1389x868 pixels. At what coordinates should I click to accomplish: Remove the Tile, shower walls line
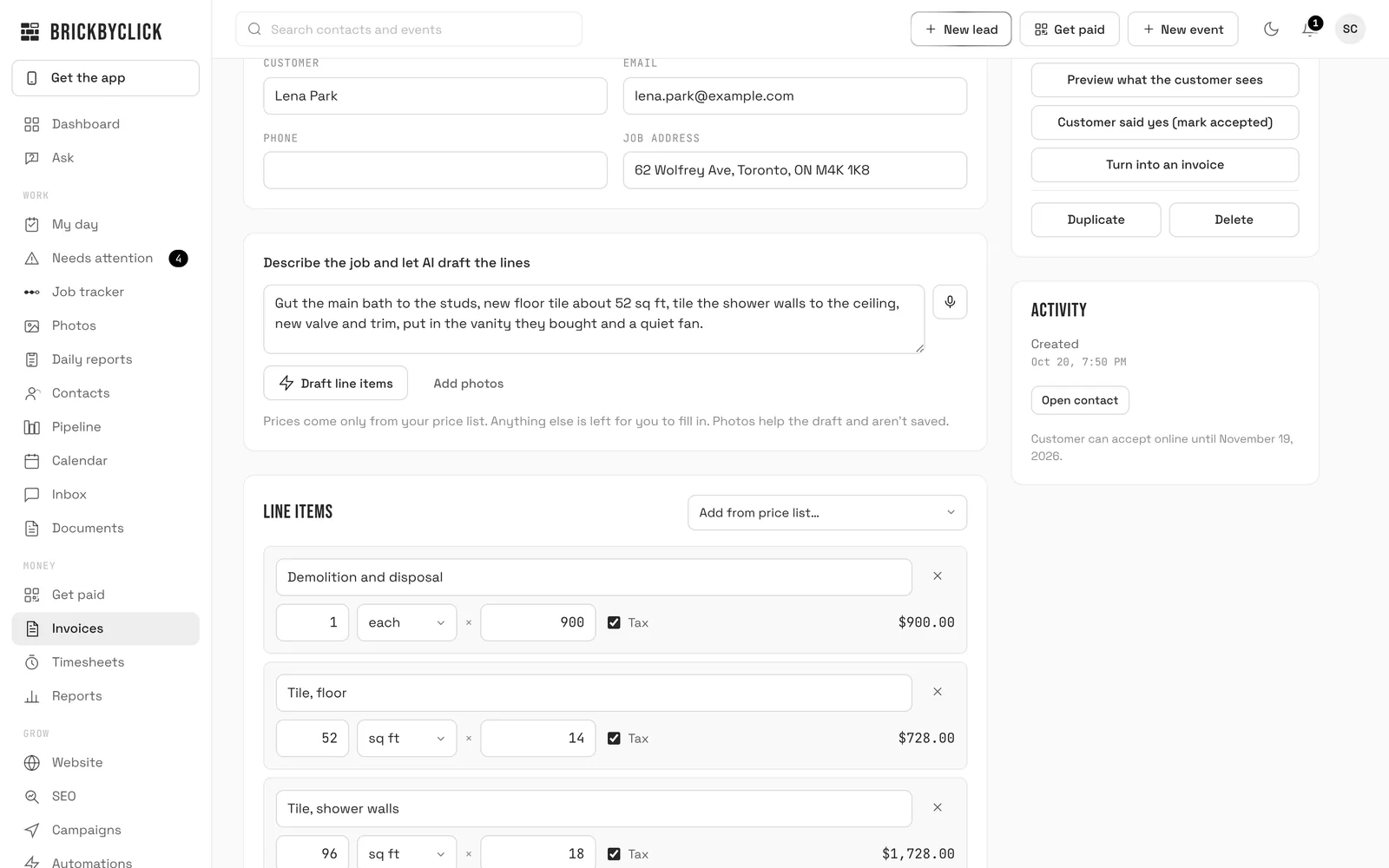tap(938, 807)
